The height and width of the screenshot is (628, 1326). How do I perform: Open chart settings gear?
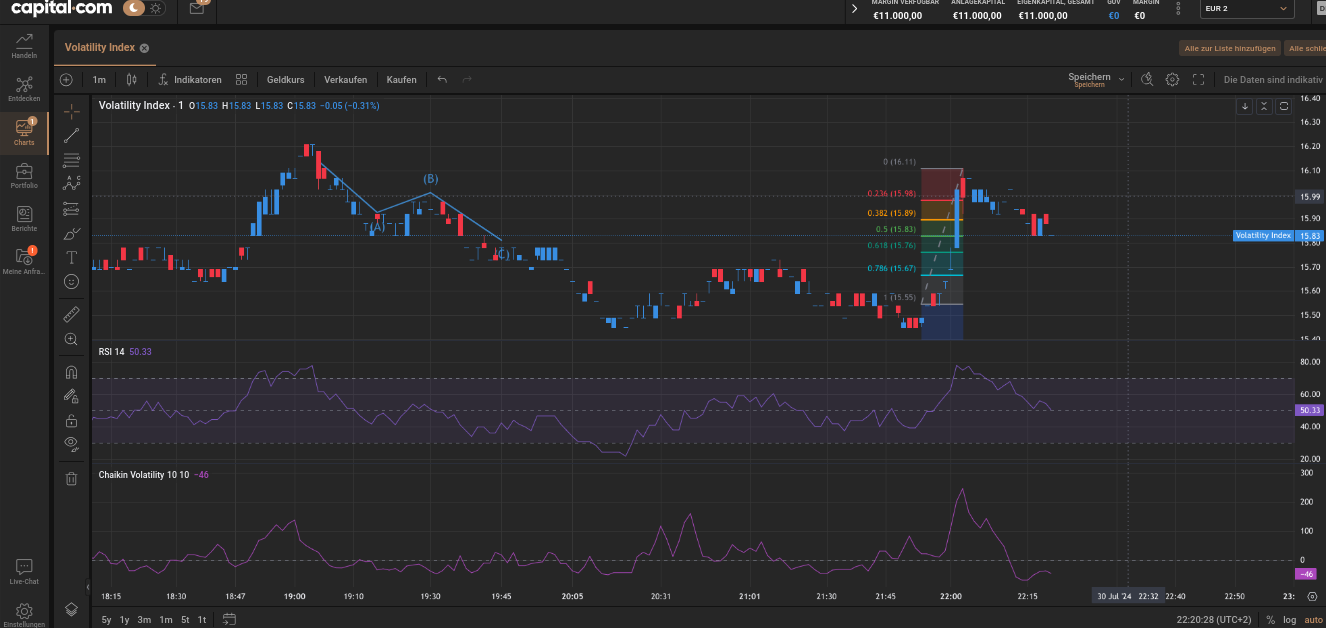[1173, 80]
